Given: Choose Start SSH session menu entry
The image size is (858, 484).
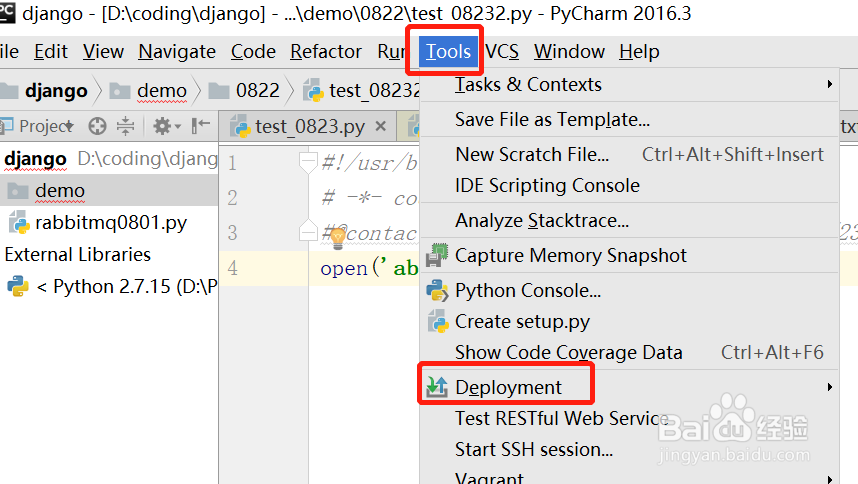Looking at the screenshot, I should pyautogui.click(x=534, y=449).
